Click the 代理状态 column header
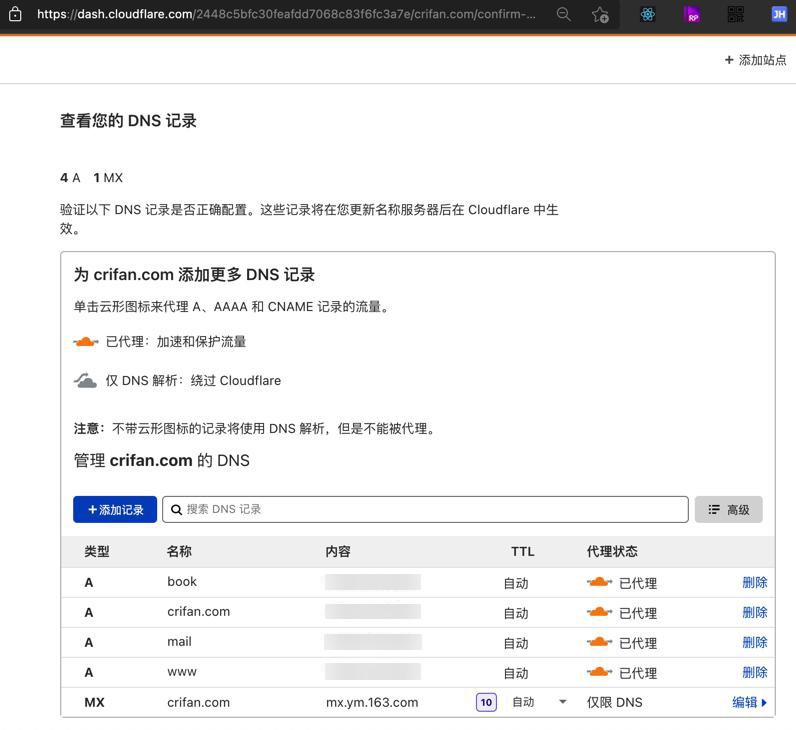 [x=612, y=551]
